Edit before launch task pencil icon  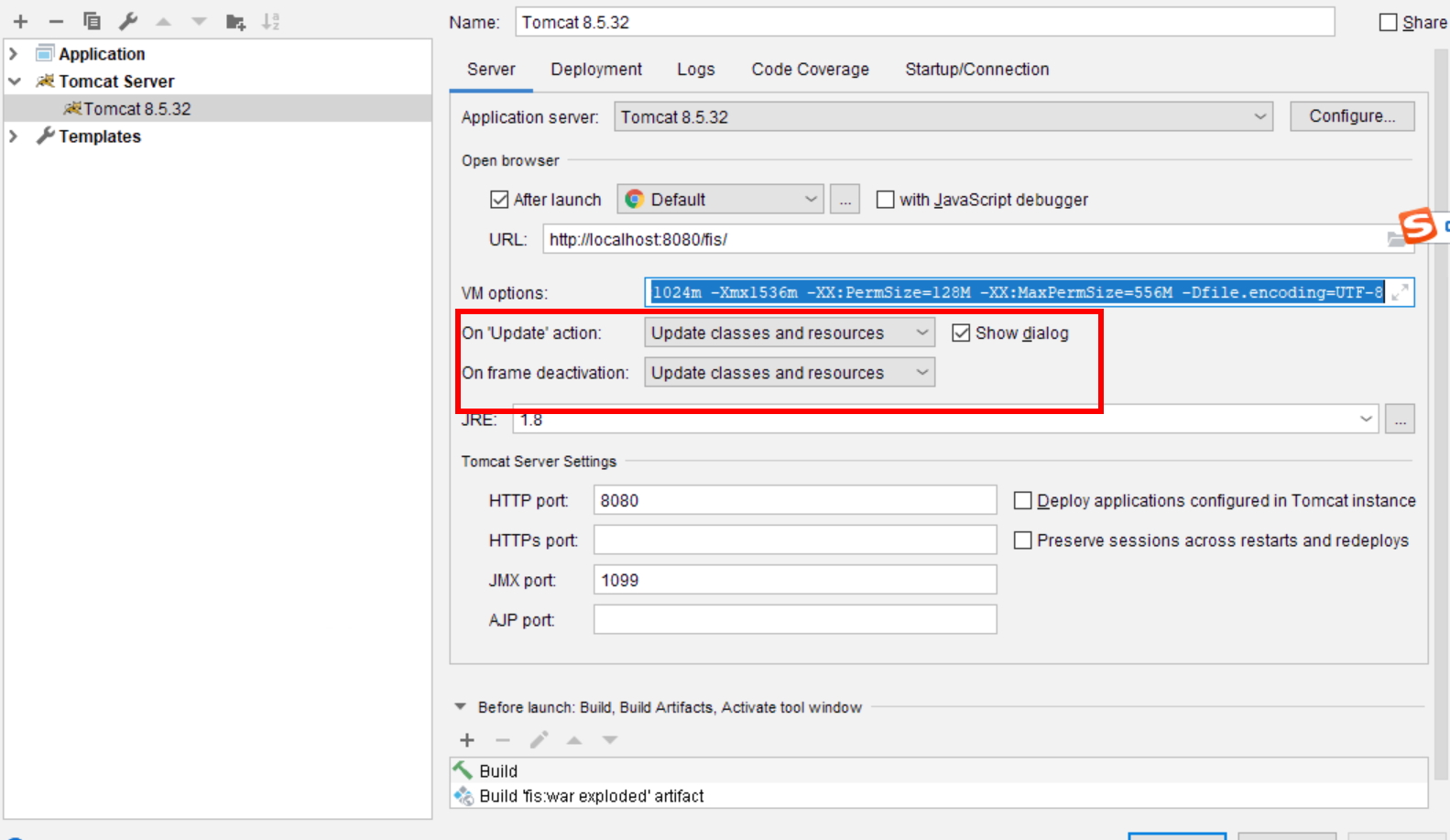click(539, 740)
